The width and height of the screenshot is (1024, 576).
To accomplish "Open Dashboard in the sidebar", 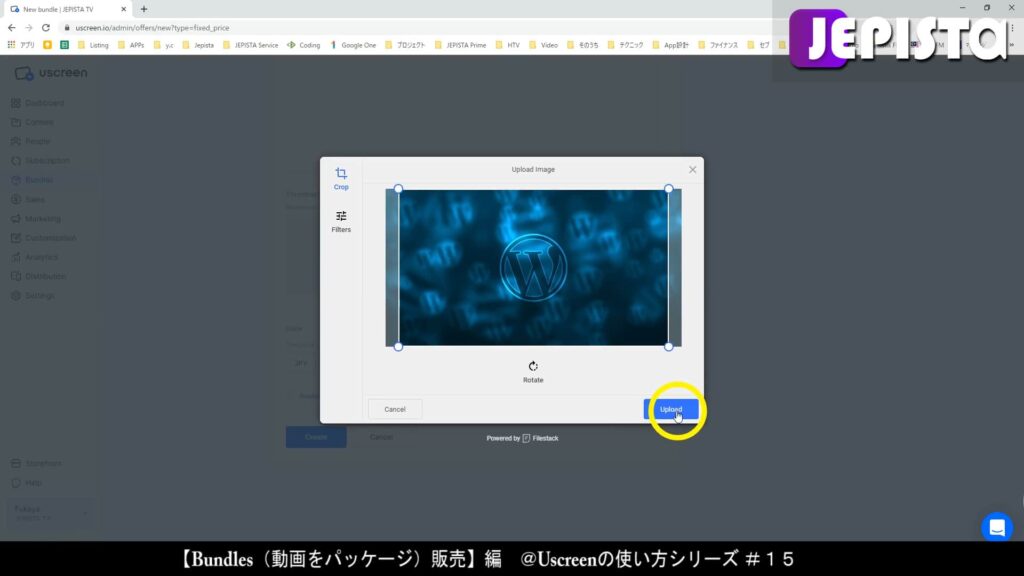I will [x=38, y=103].
